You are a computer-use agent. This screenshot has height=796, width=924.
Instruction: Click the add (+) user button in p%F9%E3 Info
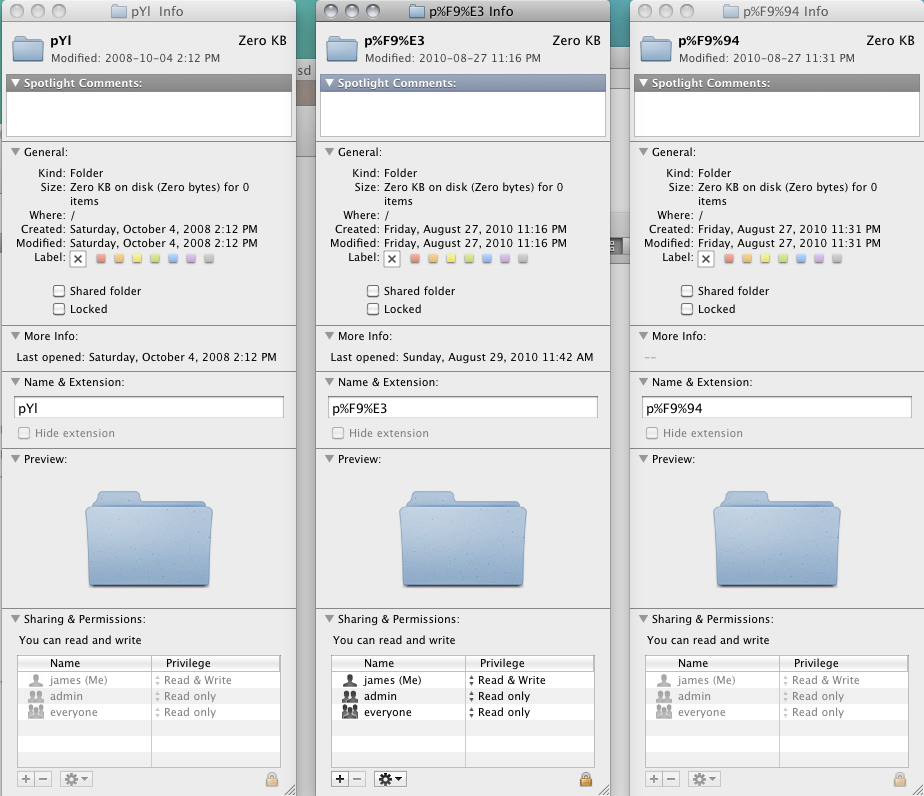coord(340,780)
